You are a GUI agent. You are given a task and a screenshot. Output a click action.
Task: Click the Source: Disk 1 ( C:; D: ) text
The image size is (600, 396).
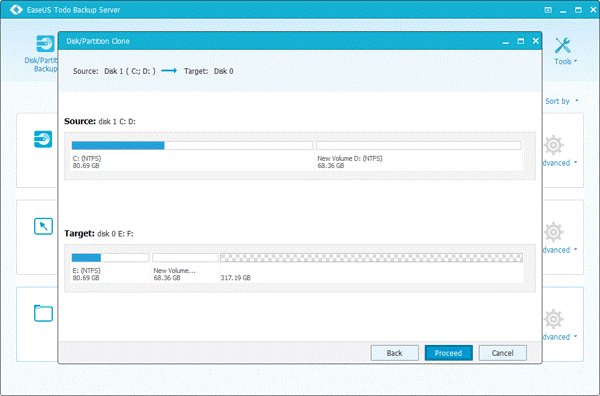tap(114, 71)
